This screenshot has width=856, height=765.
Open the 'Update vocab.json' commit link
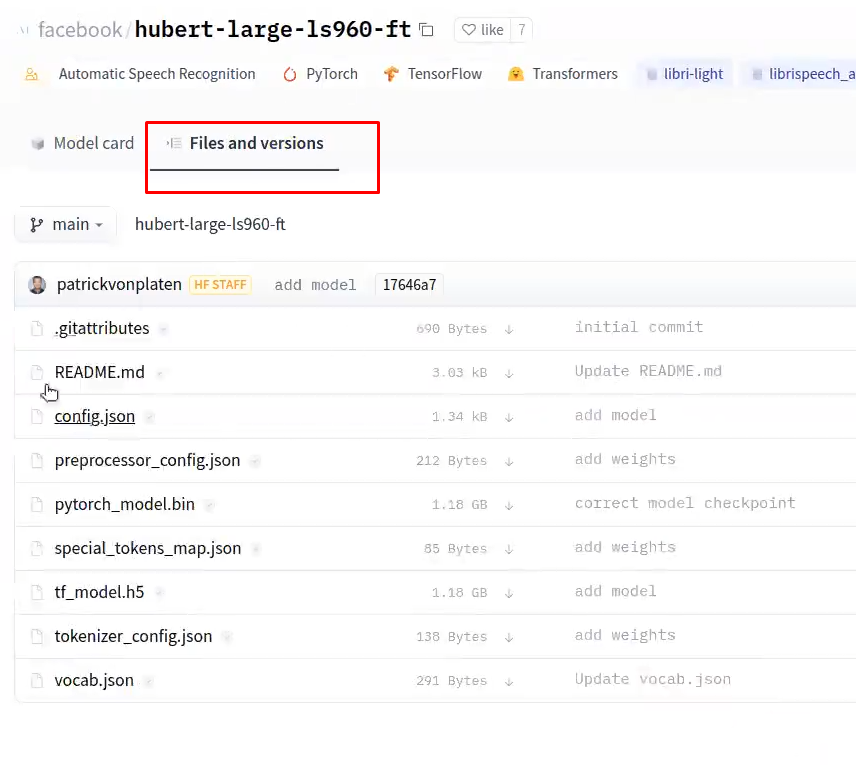pos(652,679)
